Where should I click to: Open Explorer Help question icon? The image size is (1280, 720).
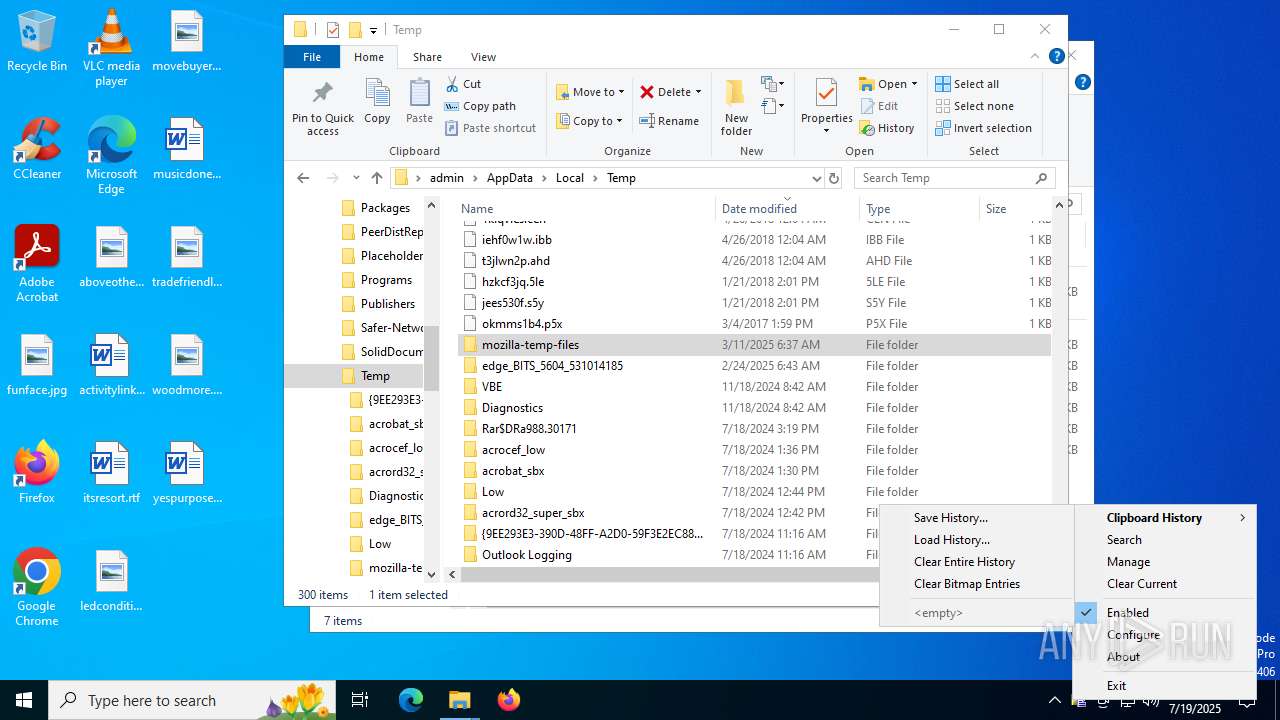[1056, 57]
